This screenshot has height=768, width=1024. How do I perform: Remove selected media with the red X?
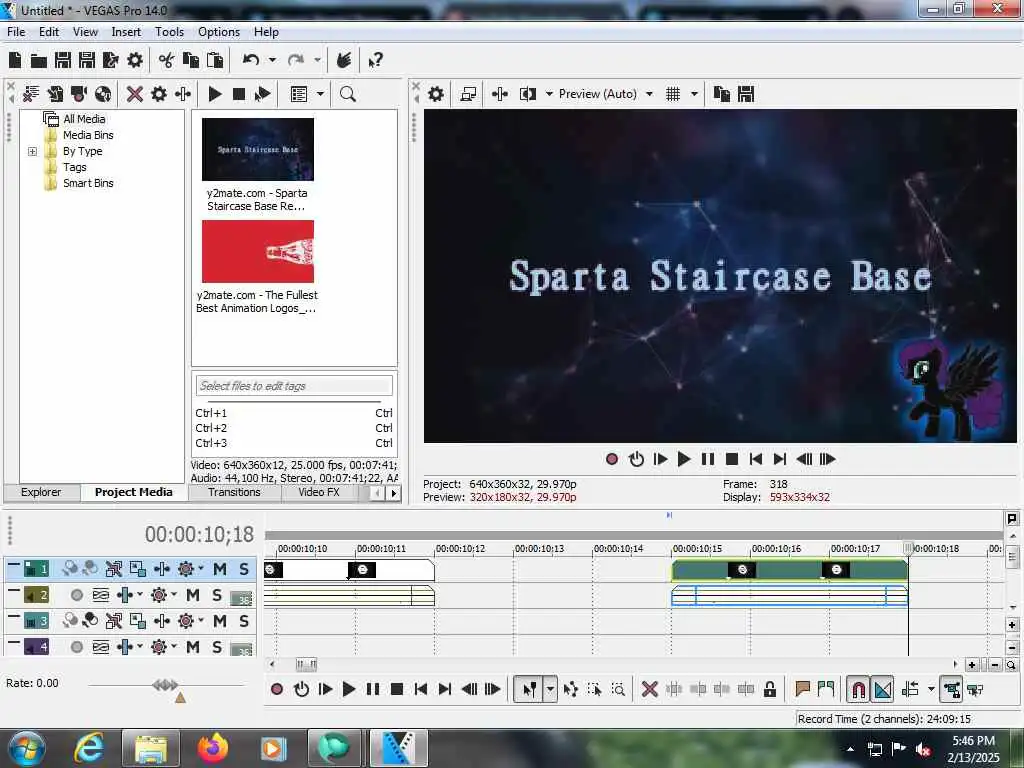[x=135, y=94]
